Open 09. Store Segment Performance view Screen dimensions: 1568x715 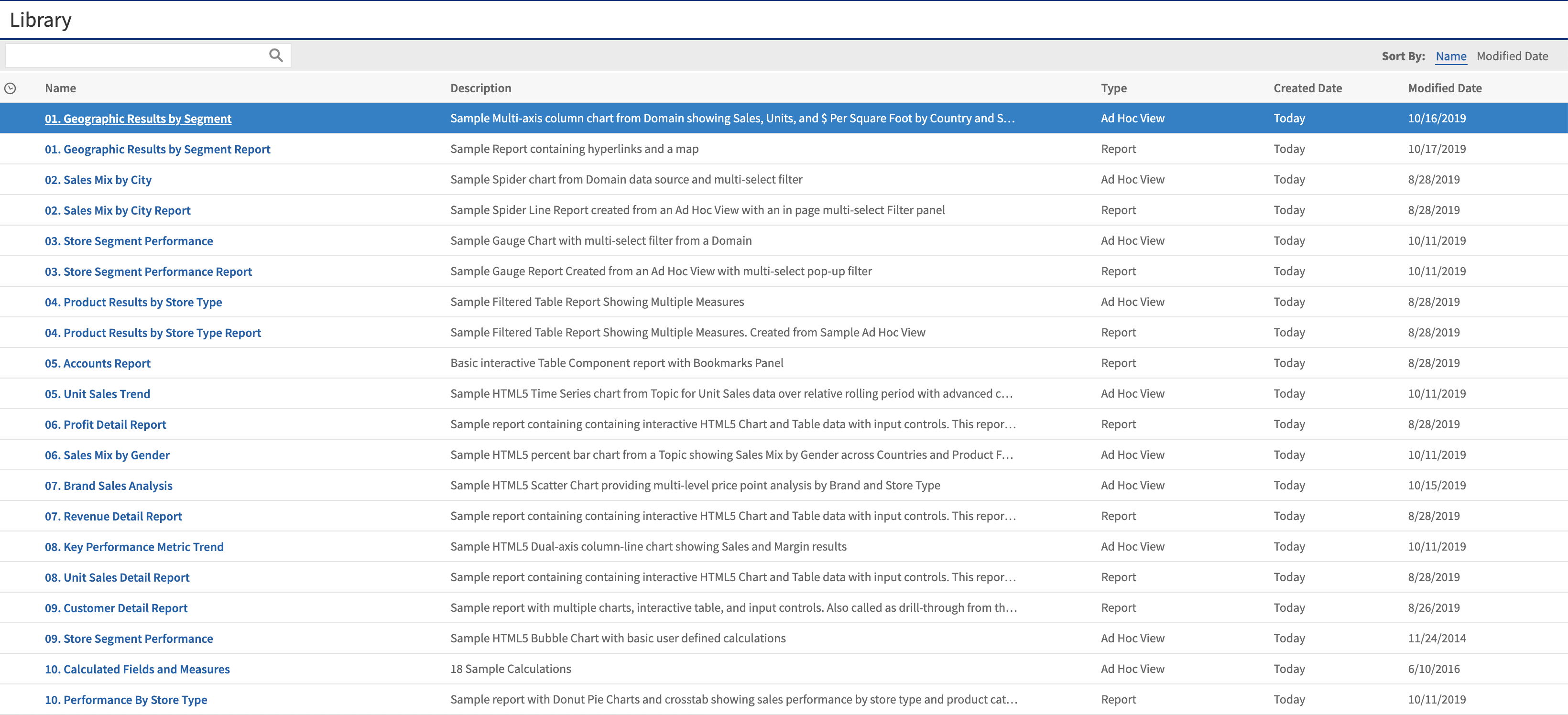(129, 639)
